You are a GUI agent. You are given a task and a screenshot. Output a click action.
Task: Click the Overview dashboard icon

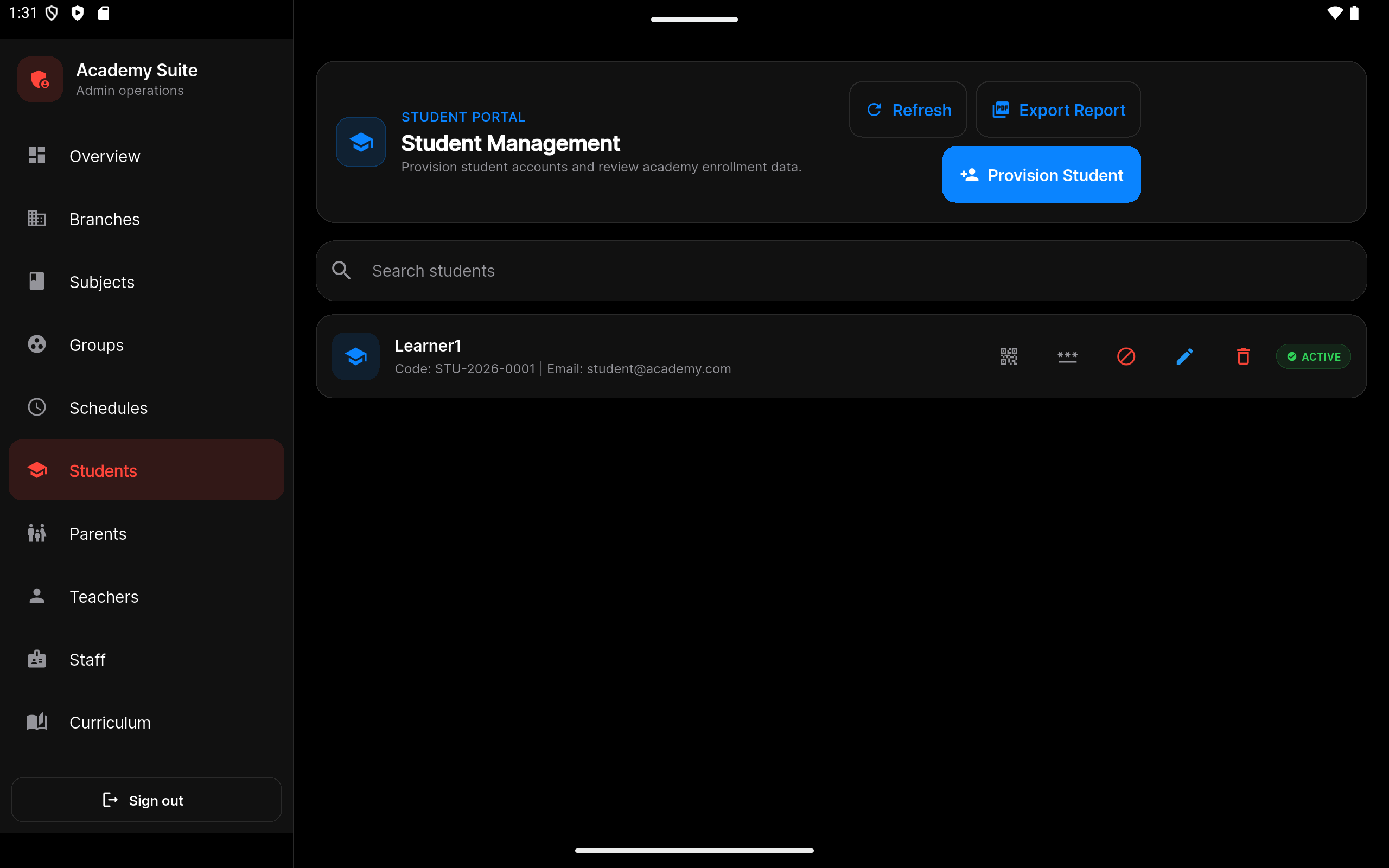(x=37, y=155)
